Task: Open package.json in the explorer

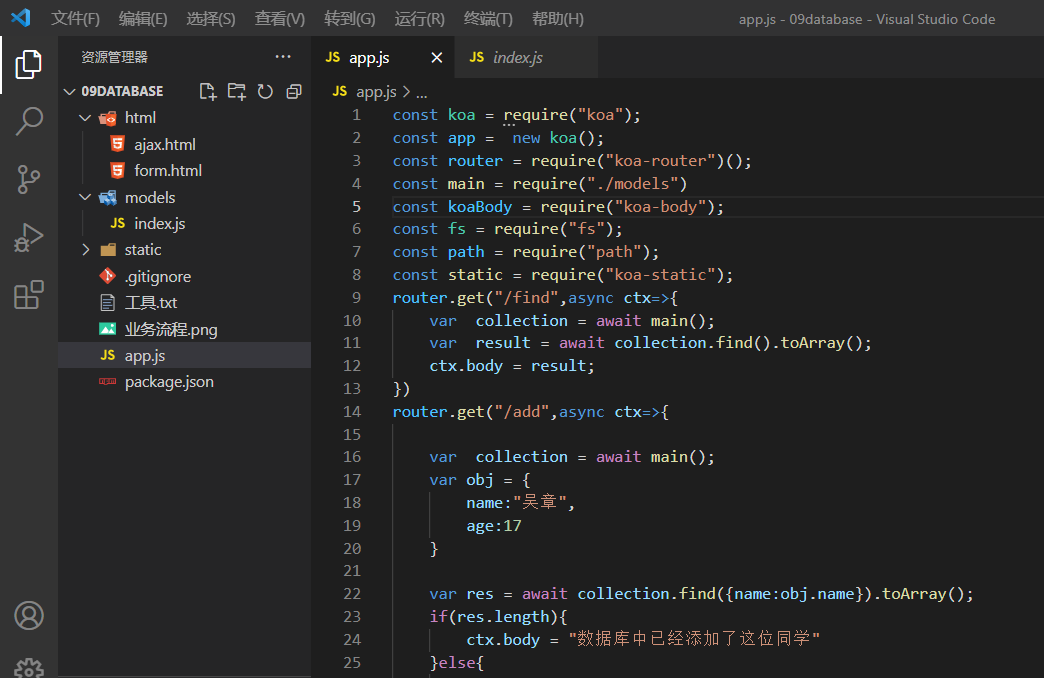Action: (x=184, y=382)
